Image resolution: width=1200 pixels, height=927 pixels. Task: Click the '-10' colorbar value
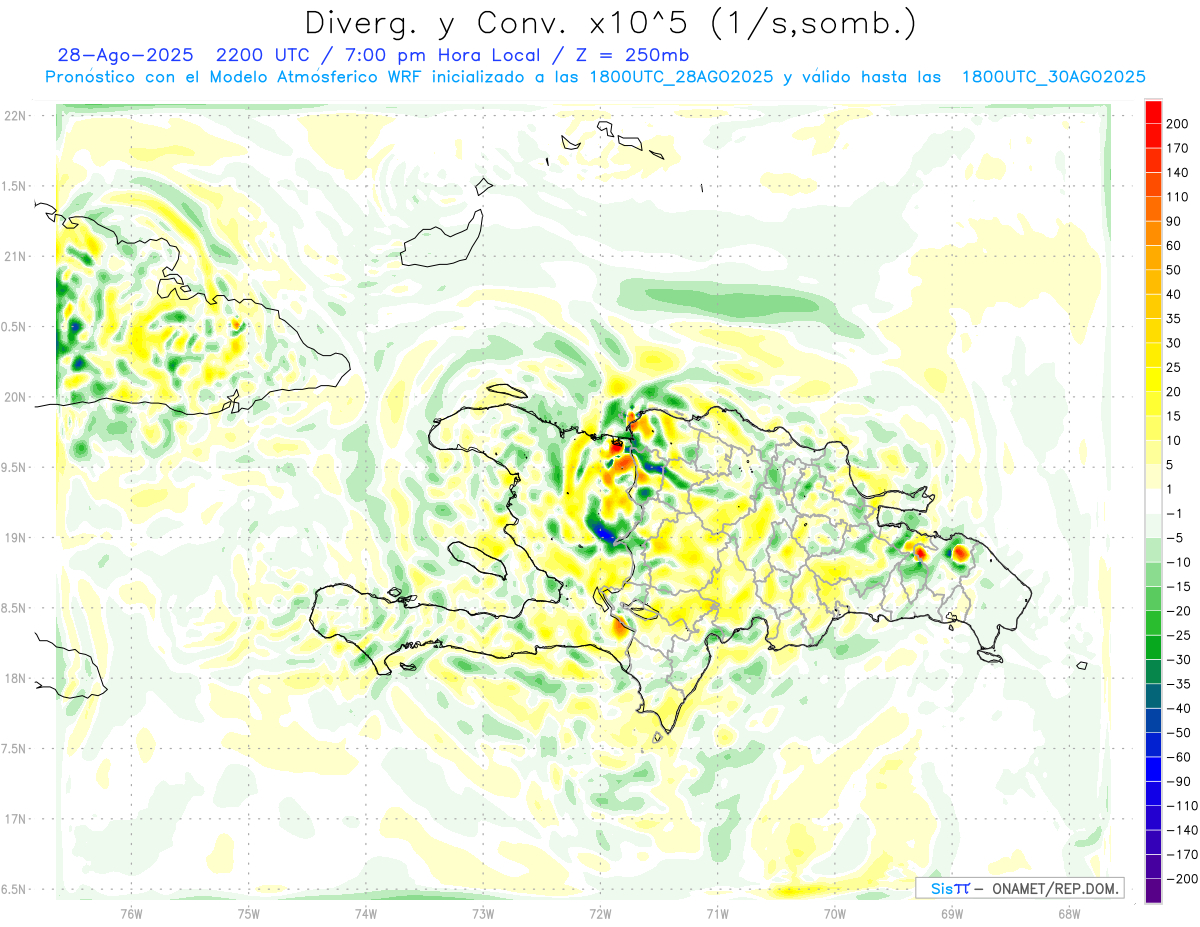(1178, 562)
